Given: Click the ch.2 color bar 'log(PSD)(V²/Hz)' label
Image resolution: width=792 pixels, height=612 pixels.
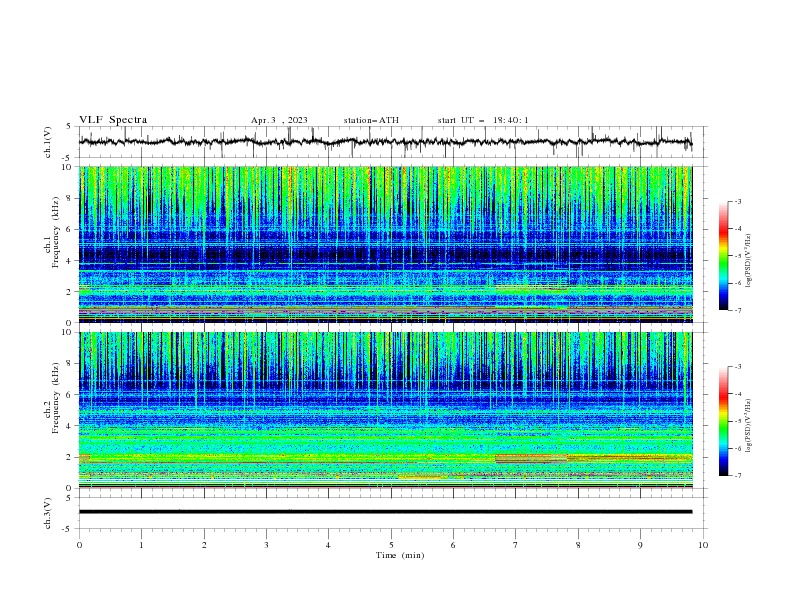Looking at the screenshot, I should [x=748, y=425].
